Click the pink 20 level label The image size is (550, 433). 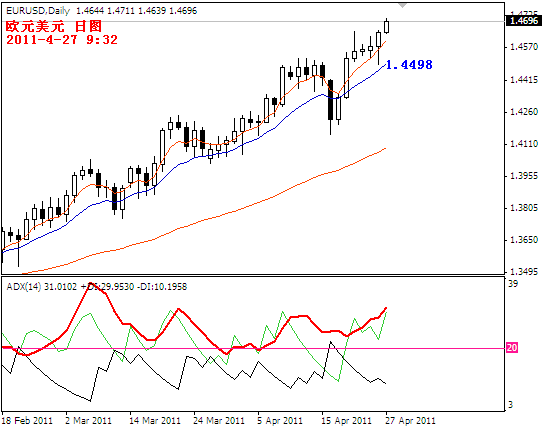pyautogui.click(x=512, y=348)
